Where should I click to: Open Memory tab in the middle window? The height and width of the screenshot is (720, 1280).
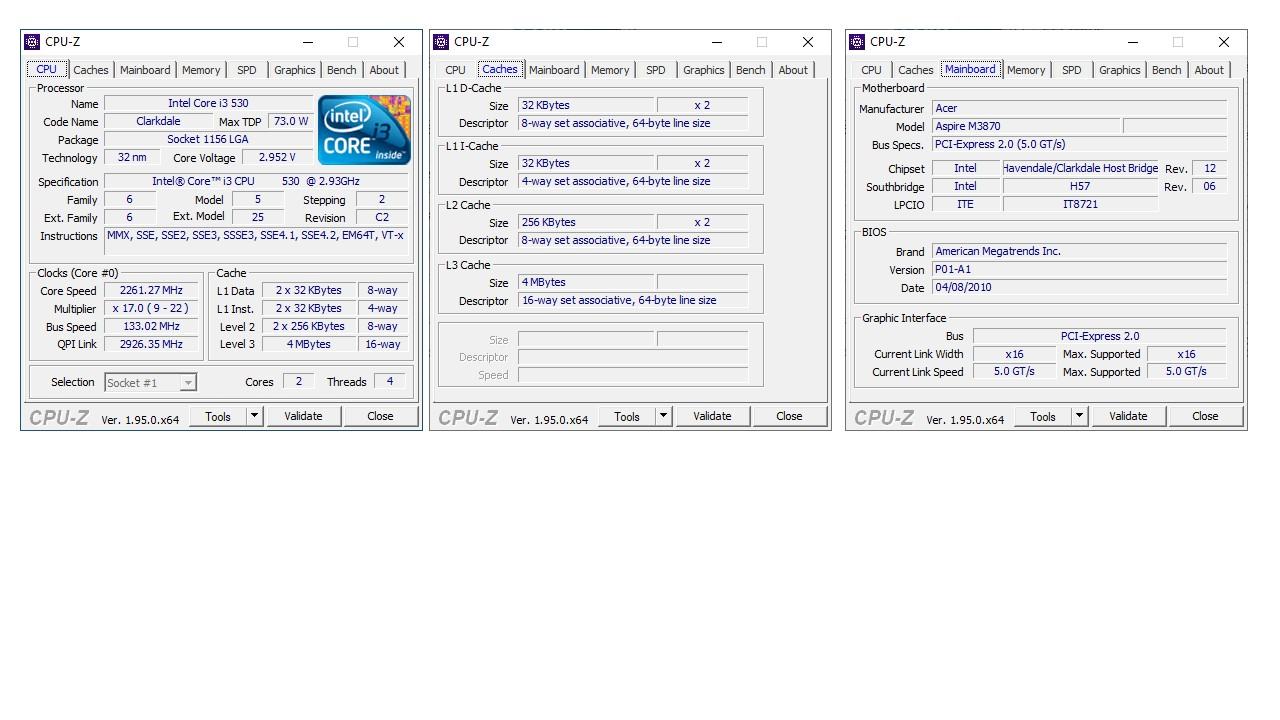coord(610,70)
